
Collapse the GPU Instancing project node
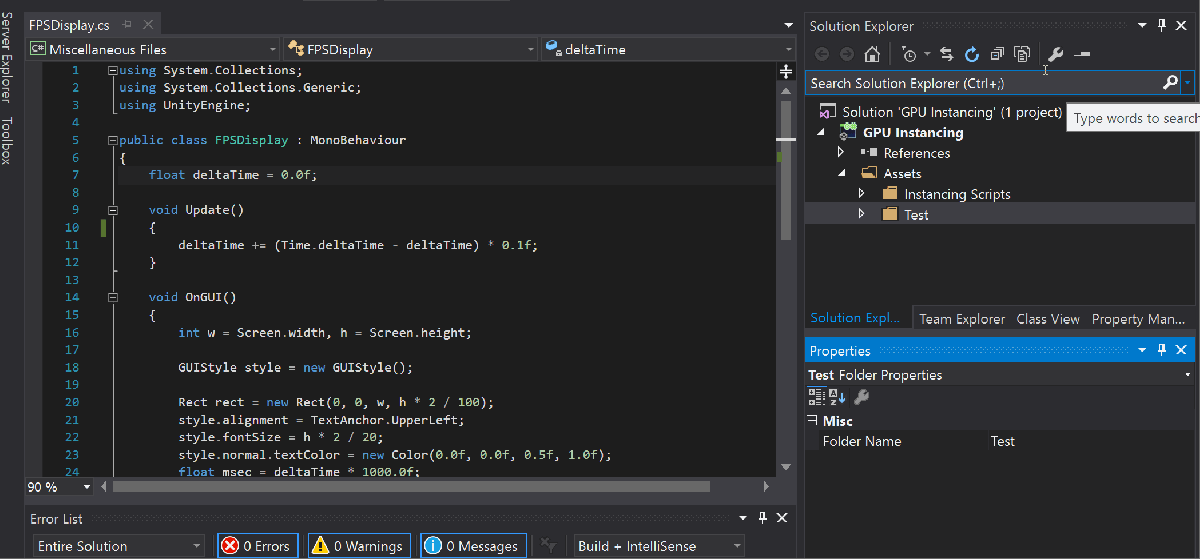tap(821, 133)
